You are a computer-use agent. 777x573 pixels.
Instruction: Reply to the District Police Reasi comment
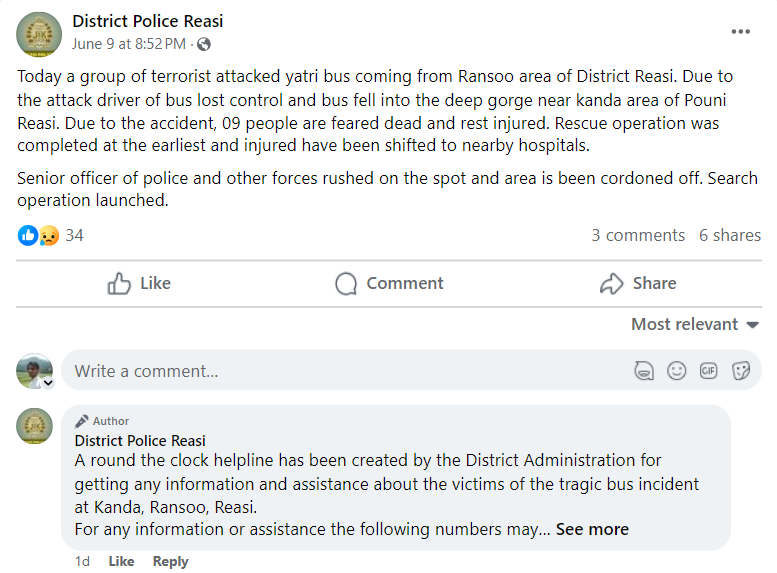170,561
